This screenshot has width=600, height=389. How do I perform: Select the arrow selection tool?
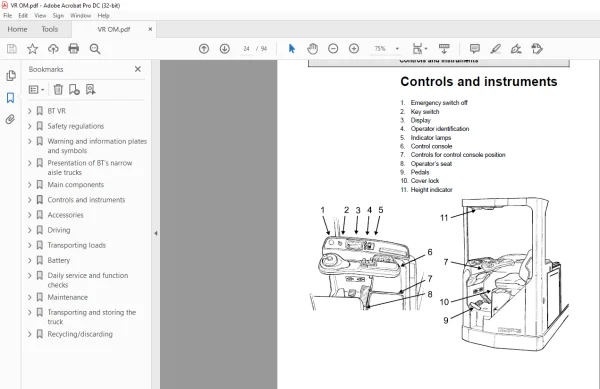tap(292, 49)
